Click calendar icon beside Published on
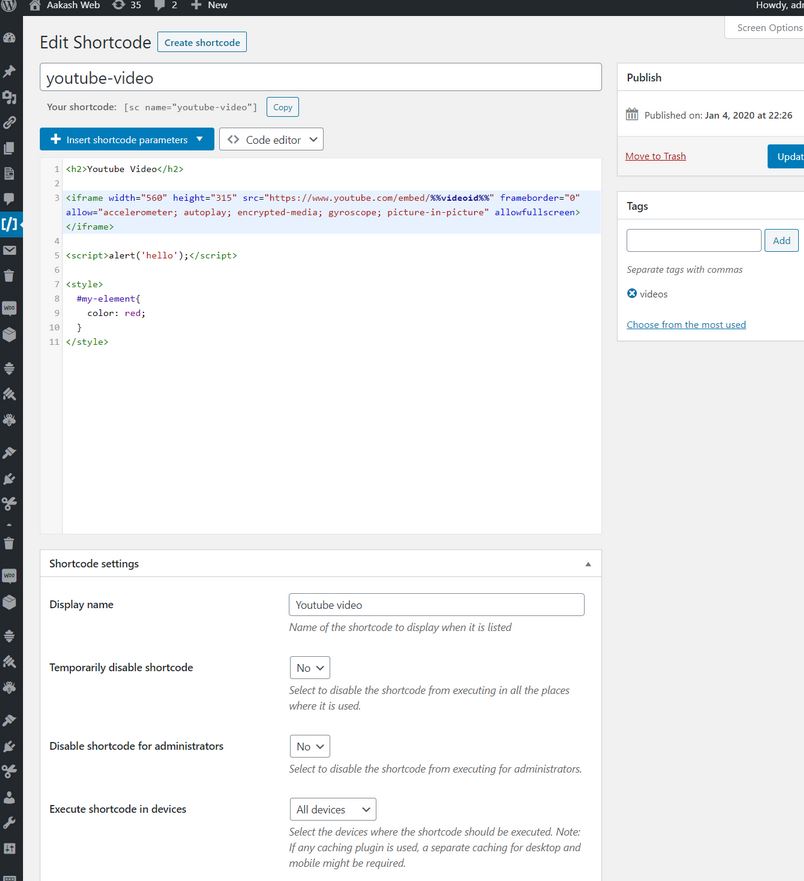 click(632, 115)
